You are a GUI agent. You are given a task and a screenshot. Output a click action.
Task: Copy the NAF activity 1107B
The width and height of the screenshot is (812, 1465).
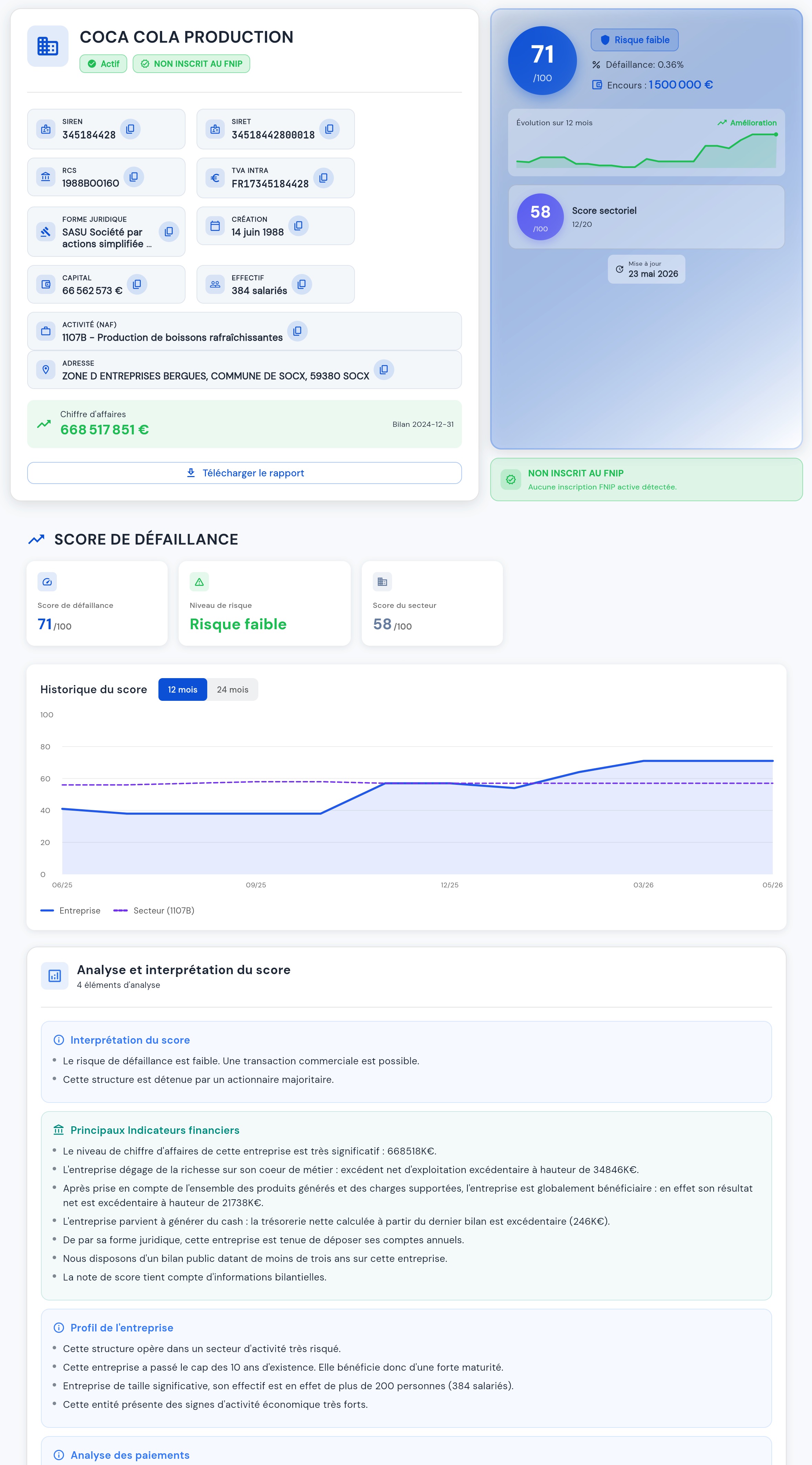[x=297, y=331]
